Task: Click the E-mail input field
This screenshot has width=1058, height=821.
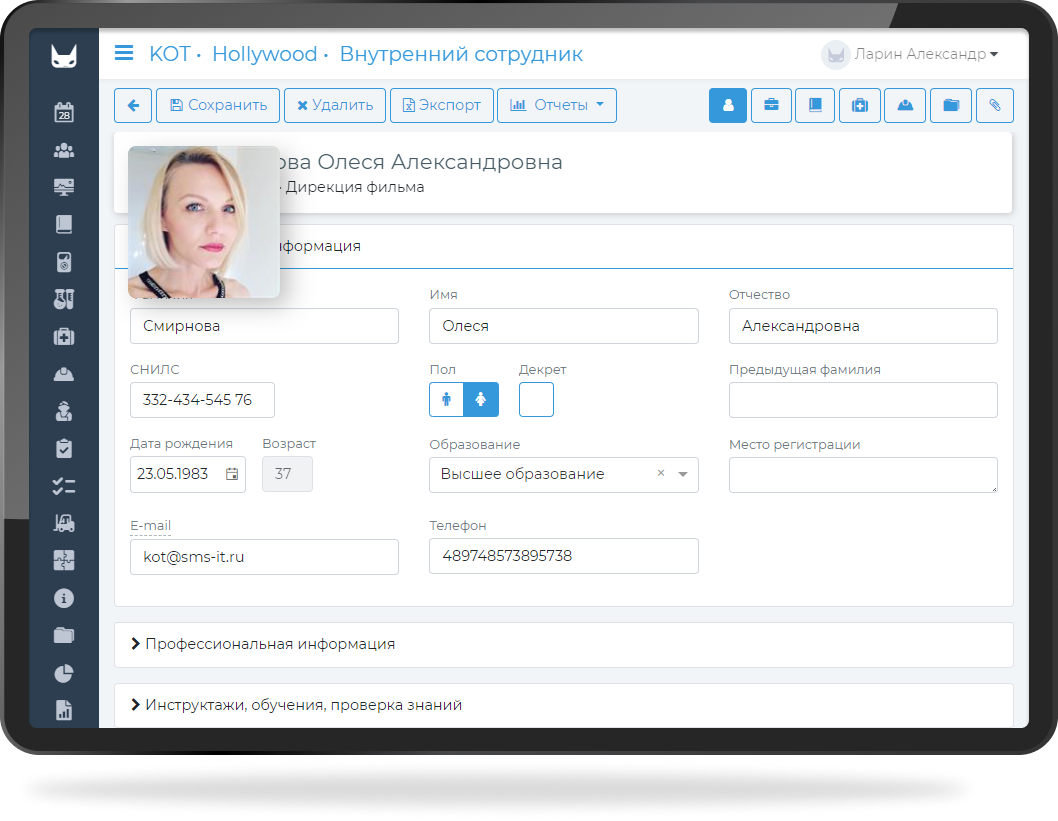Action: (x=264, y=557)
